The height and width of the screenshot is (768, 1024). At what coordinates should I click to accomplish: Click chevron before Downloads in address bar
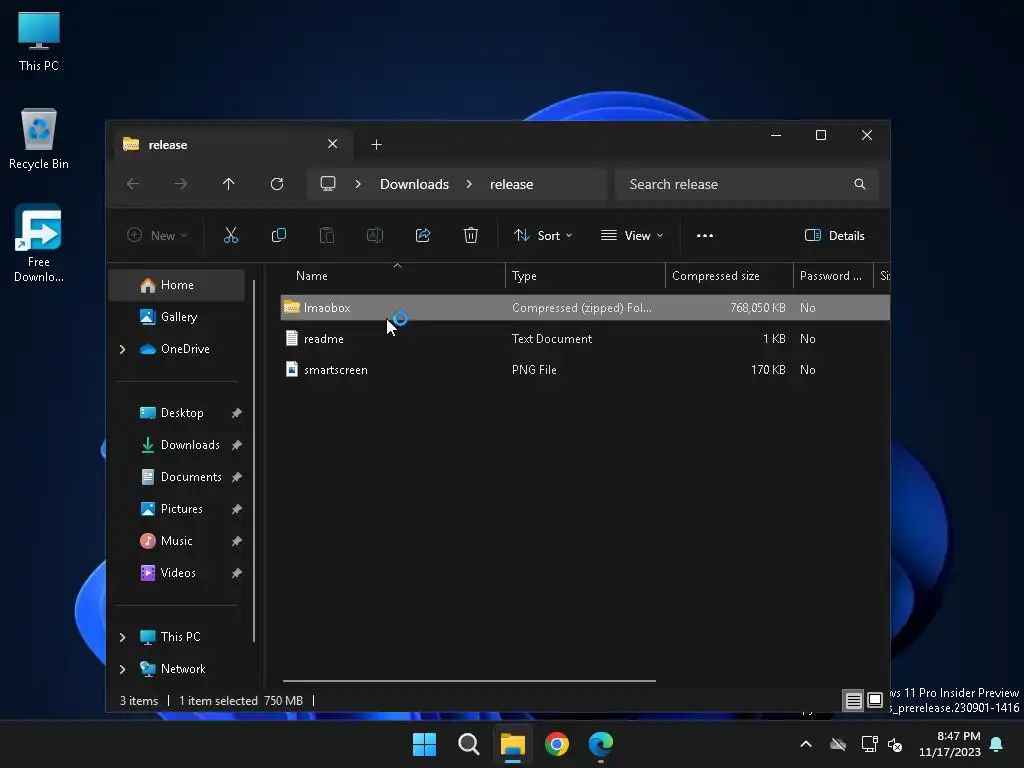point(358,184)
